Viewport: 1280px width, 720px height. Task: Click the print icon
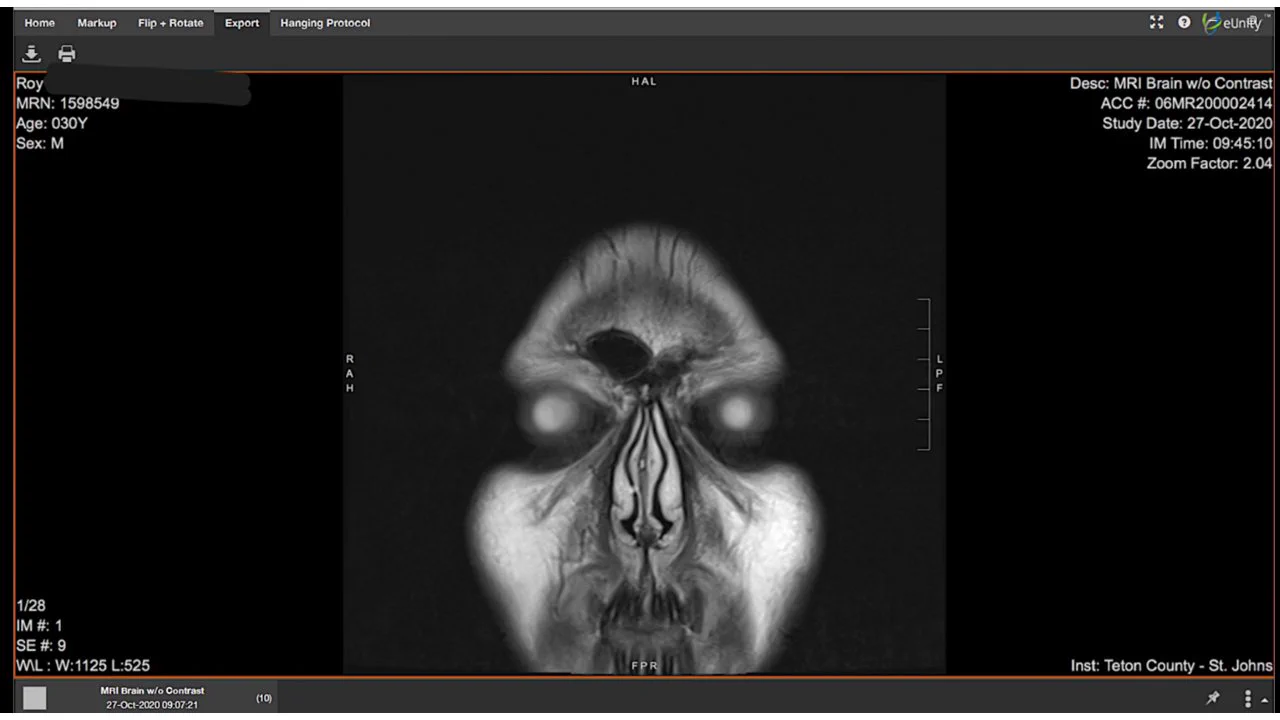click(67, 53)
